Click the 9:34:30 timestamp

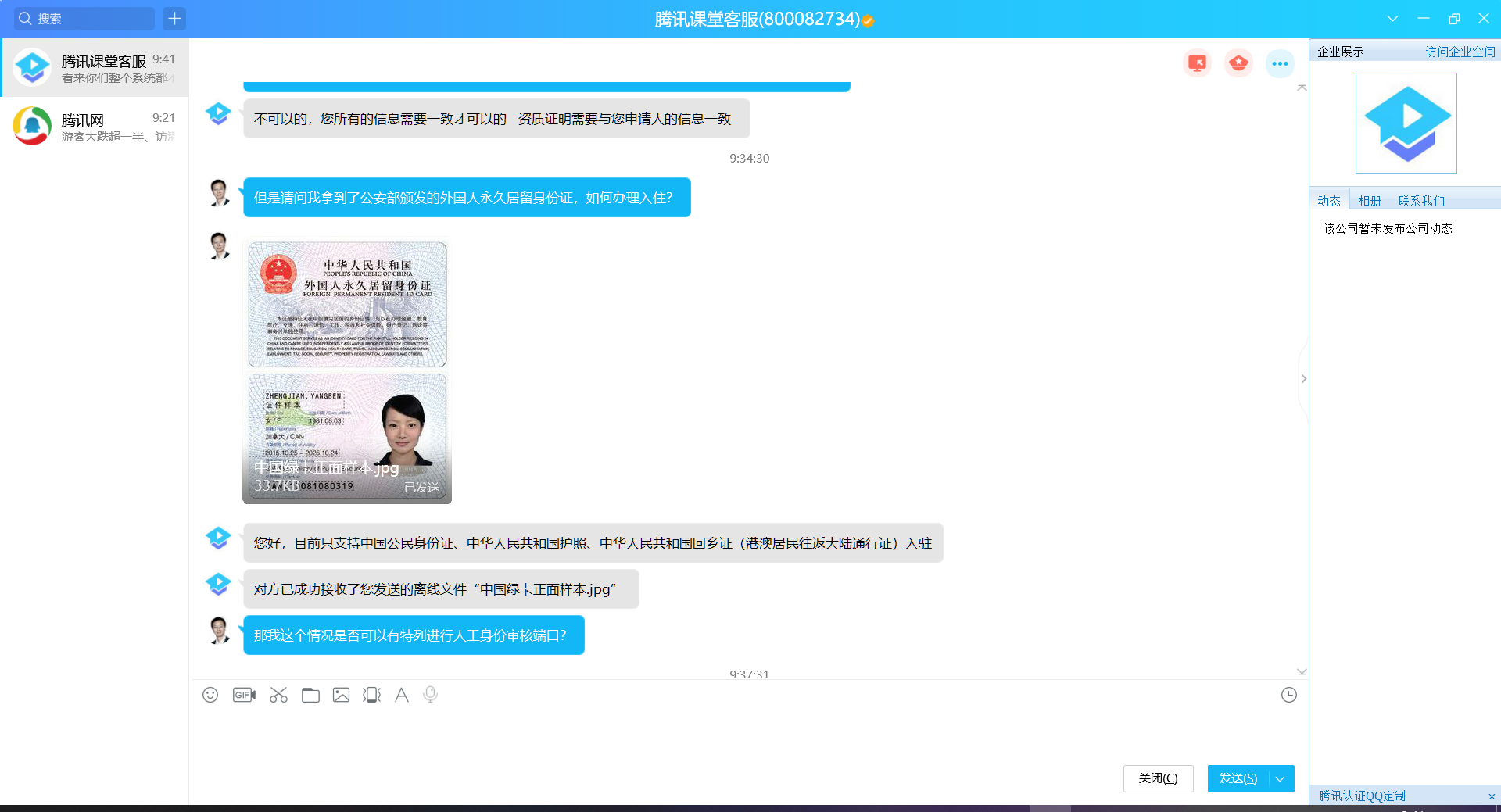(749, 158)
